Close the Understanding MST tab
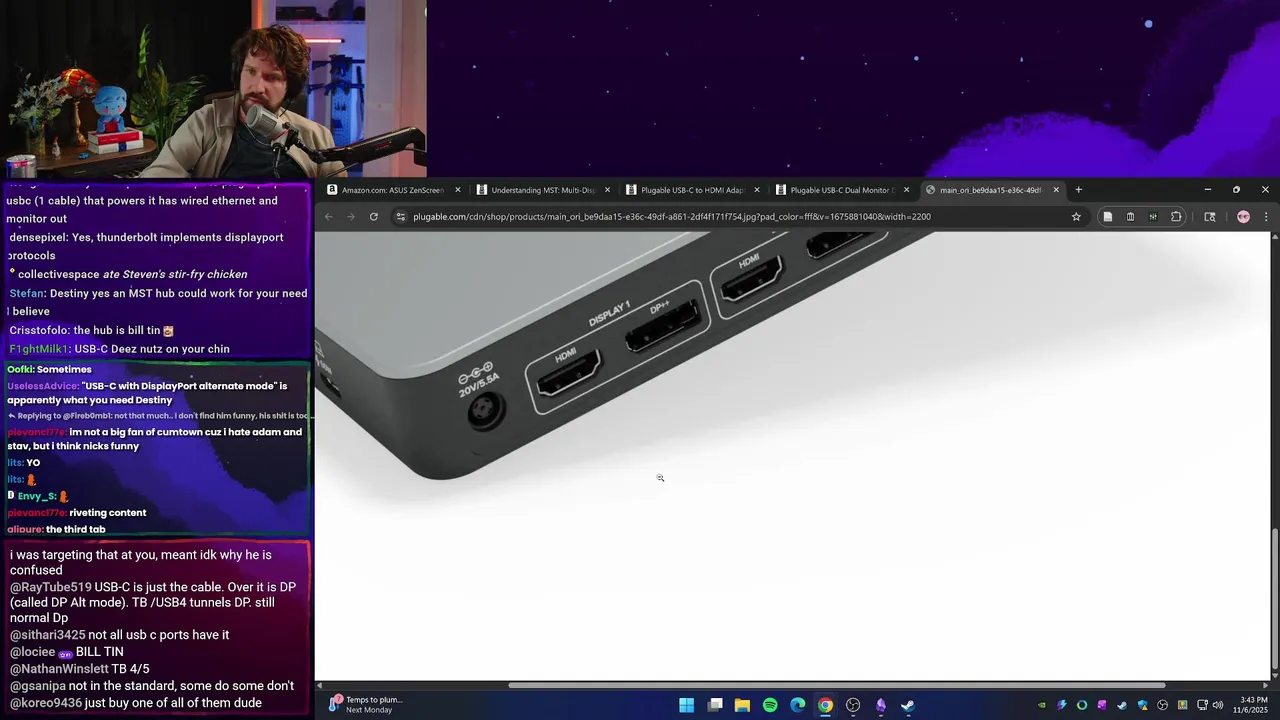Image resolution: width=1280 pixels, height=720 pixels. [607, 190]
